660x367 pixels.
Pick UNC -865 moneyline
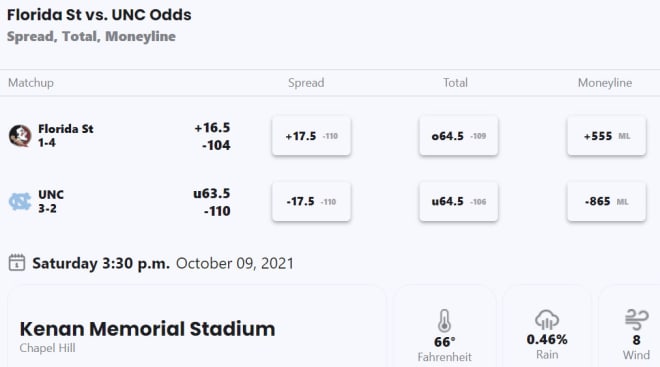(x=607, y=202)
